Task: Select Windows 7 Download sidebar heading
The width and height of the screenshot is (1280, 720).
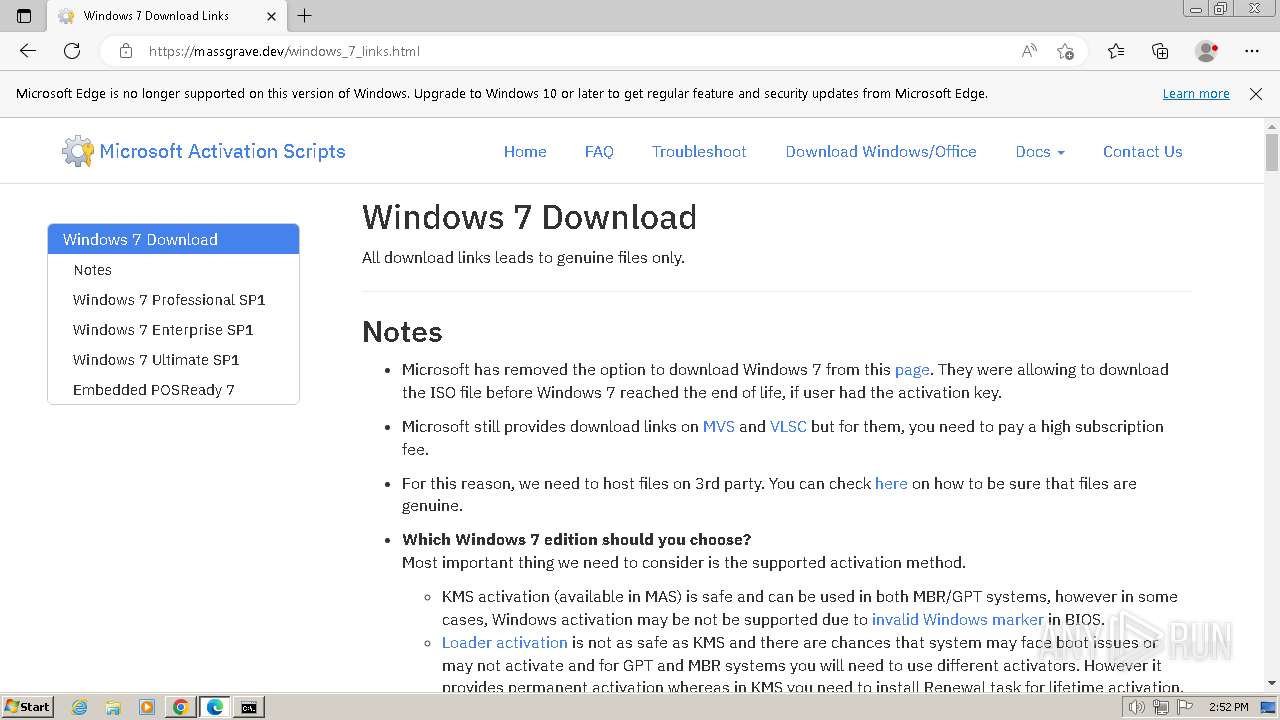Action: click(173, 239)
